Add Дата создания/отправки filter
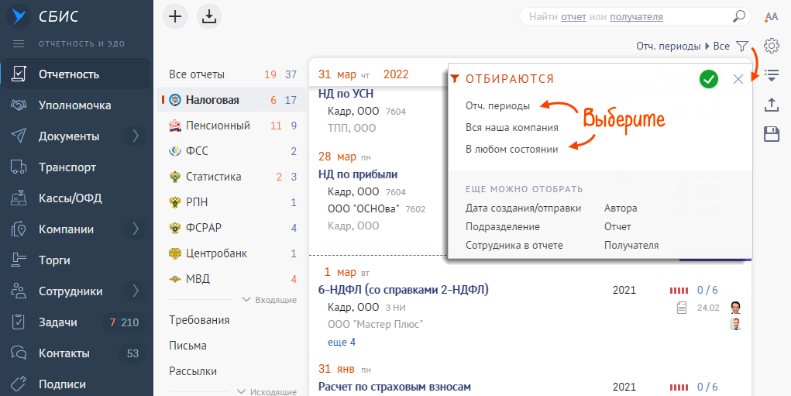Image resolution: width=791 pixels, height=396 pixels. pyautogui.click(x=523, y=208)
